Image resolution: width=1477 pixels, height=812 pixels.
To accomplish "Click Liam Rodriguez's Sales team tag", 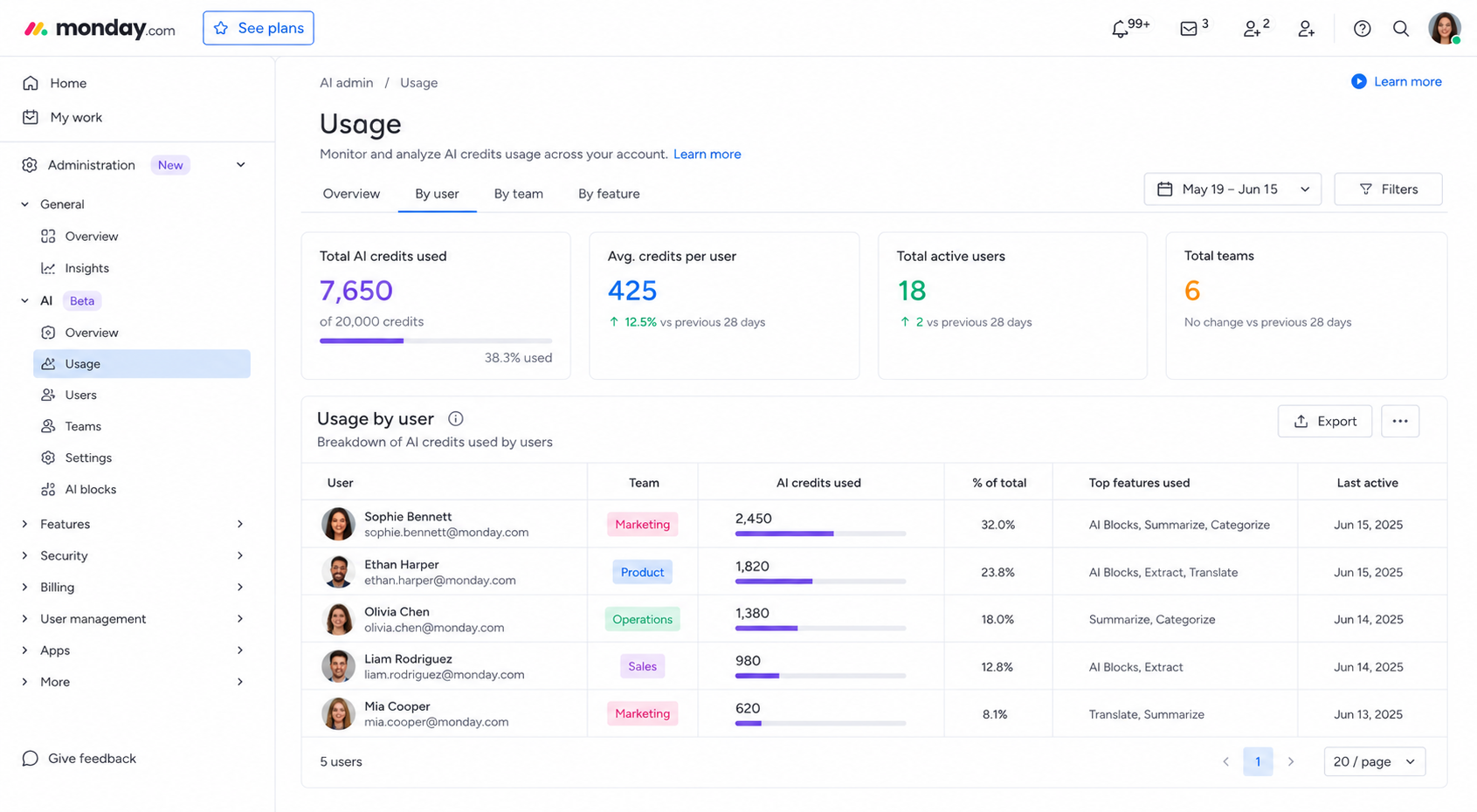I will click(642, 666).
